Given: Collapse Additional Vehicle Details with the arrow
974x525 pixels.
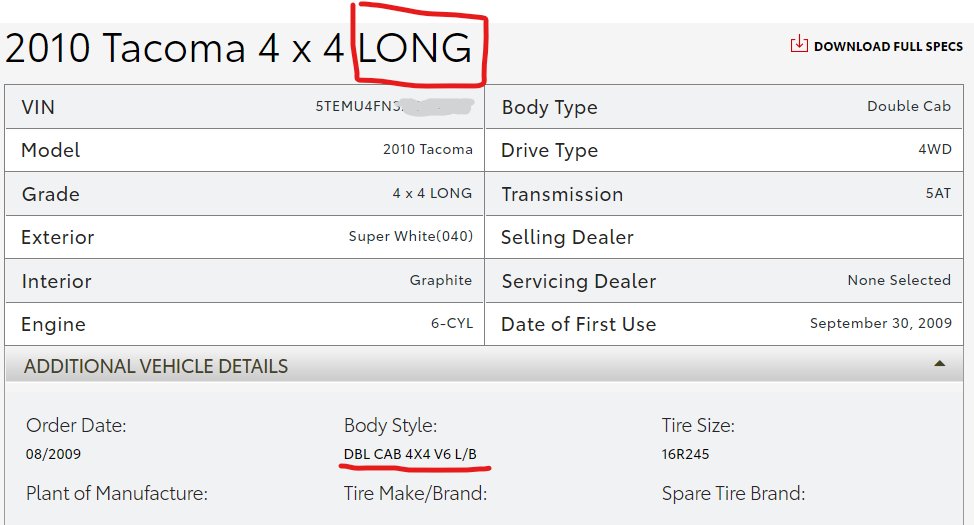Looking at the screenshot, I should coord(939,364).
